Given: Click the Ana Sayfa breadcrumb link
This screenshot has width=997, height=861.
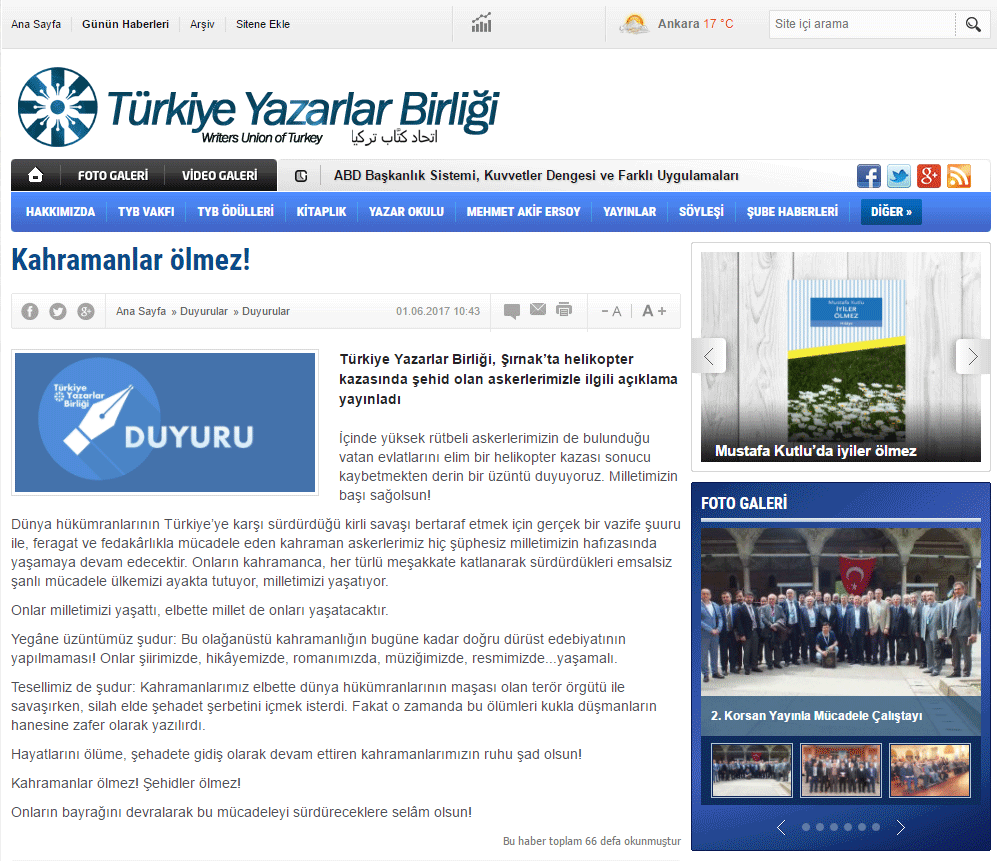Looking at the screenshot, I should pos(141,311).
